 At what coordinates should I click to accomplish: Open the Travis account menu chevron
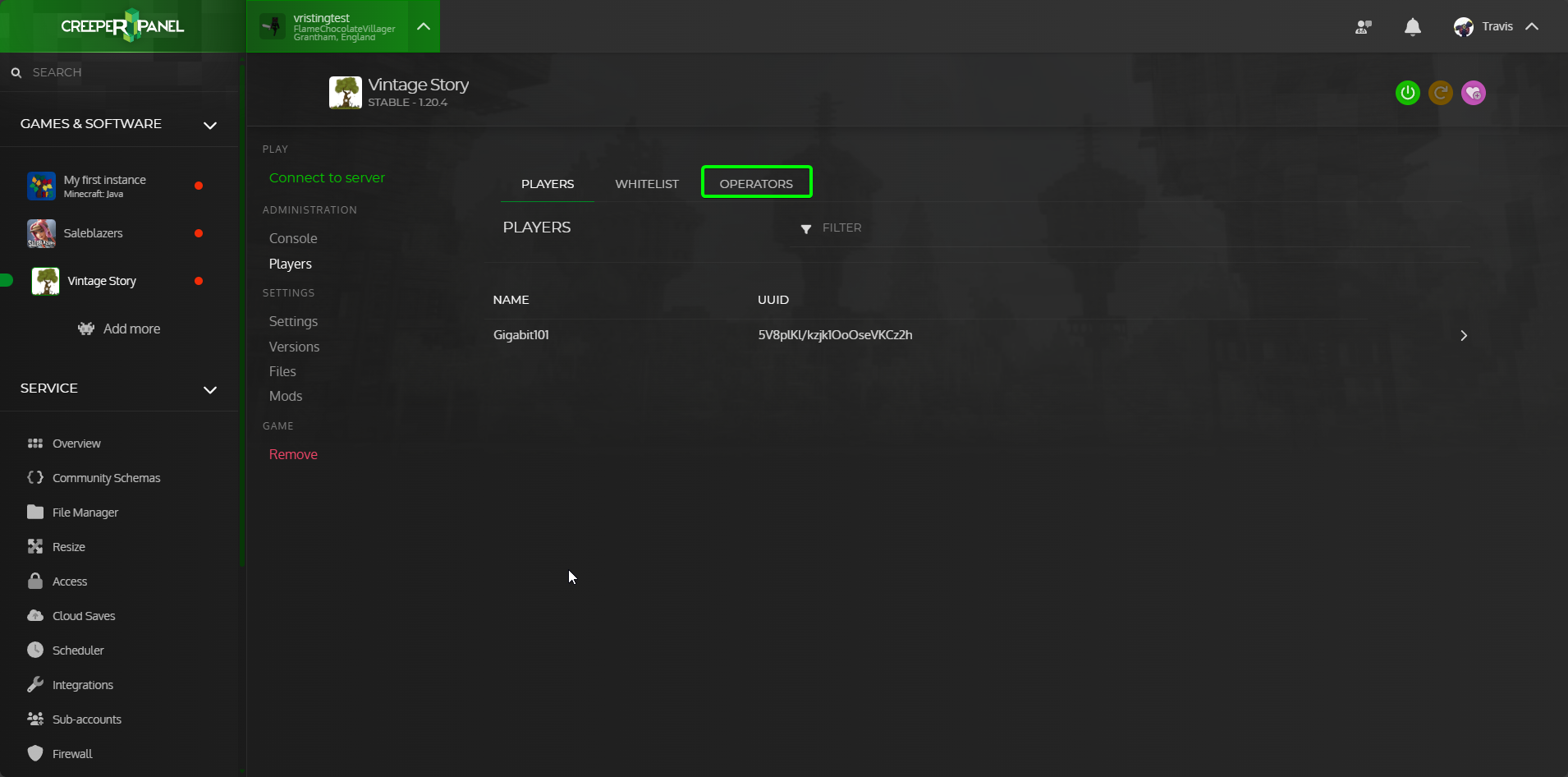click(1532, 26)
